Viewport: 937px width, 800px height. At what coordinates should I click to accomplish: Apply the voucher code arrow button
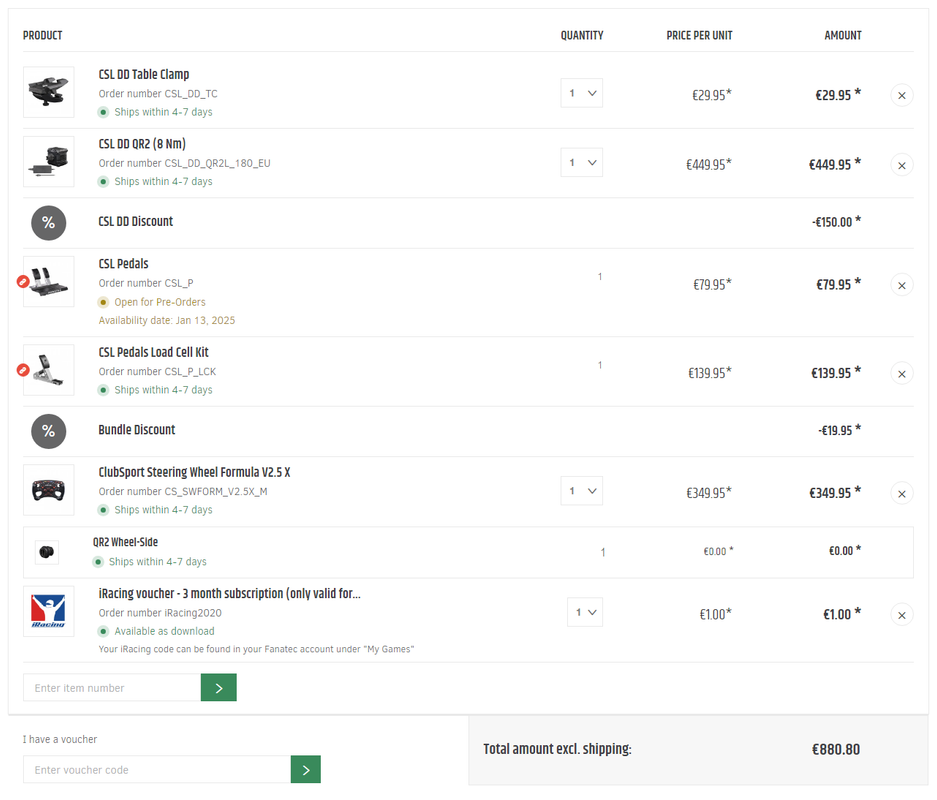(x=305, y=770)
